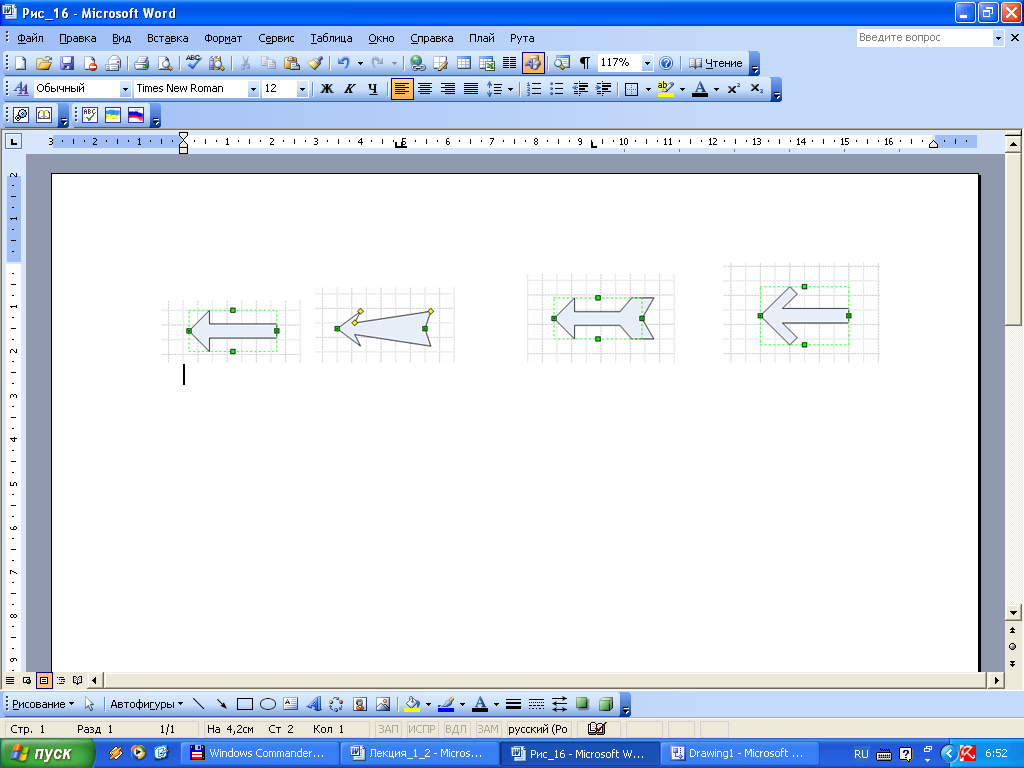Viewport: 1024px width, 768px height.
Task: Insert WordArt object
Action: (x=313, y=704)
